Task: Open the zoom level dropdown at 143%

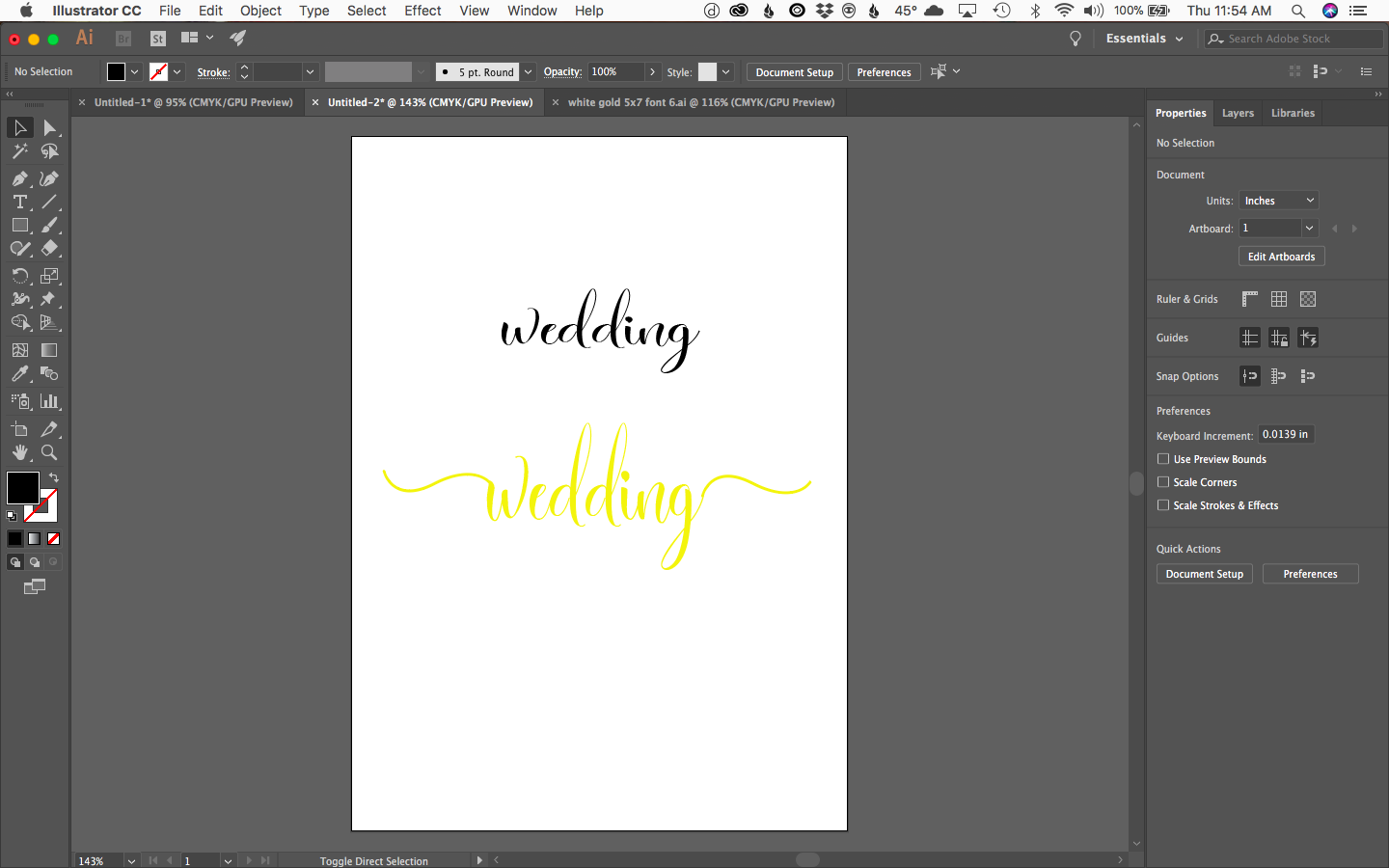Action: tap(131, 861)
